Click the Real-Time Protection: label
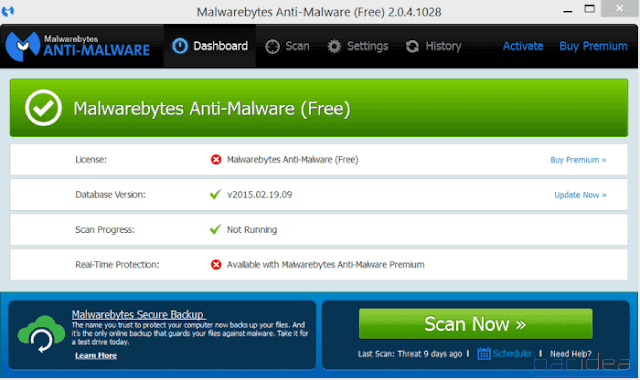Viewport: 640px width, 380px height. 117,264
